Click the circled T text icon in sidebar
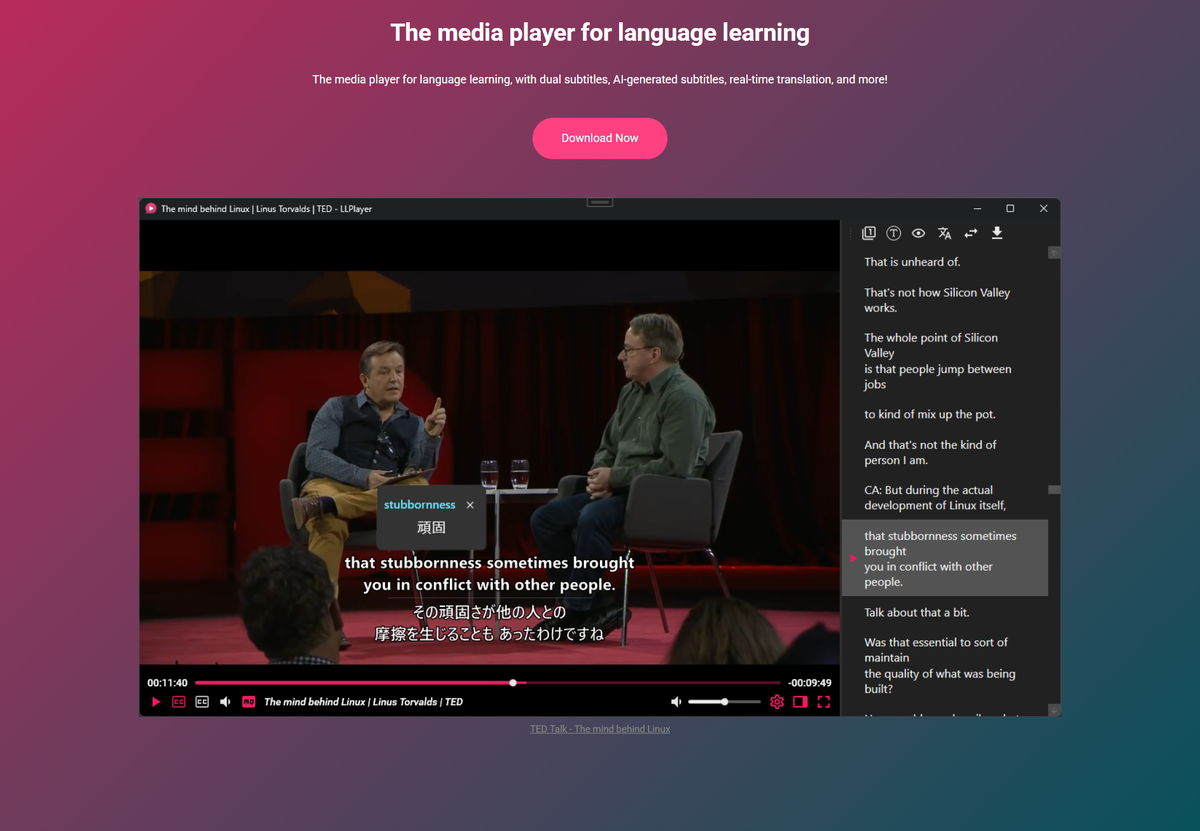The image size is (1200, 831). (894, 233)
